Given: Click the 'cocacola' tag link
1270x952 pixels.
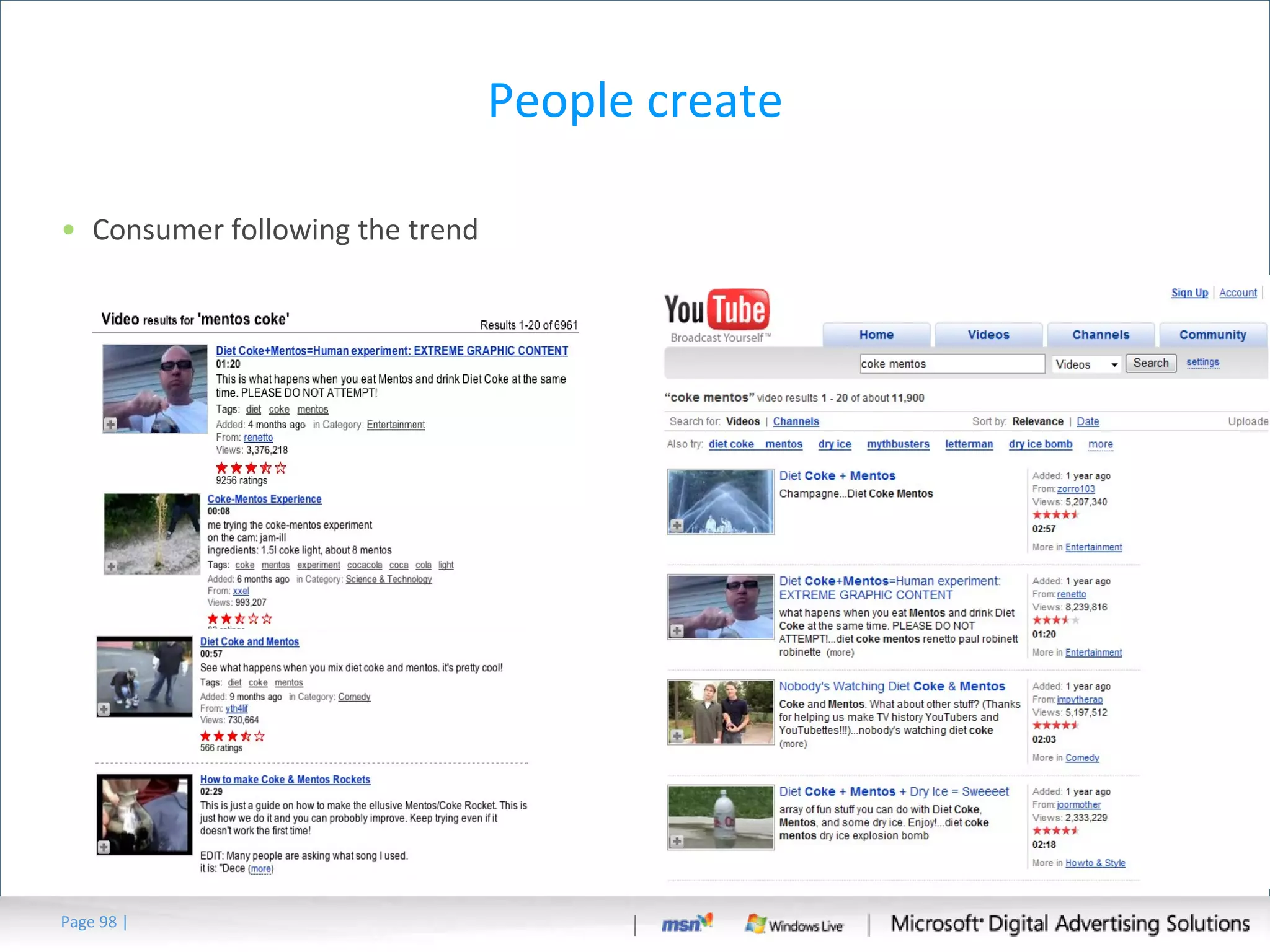Looking at the screenshot, I should (x=364, y=565).
